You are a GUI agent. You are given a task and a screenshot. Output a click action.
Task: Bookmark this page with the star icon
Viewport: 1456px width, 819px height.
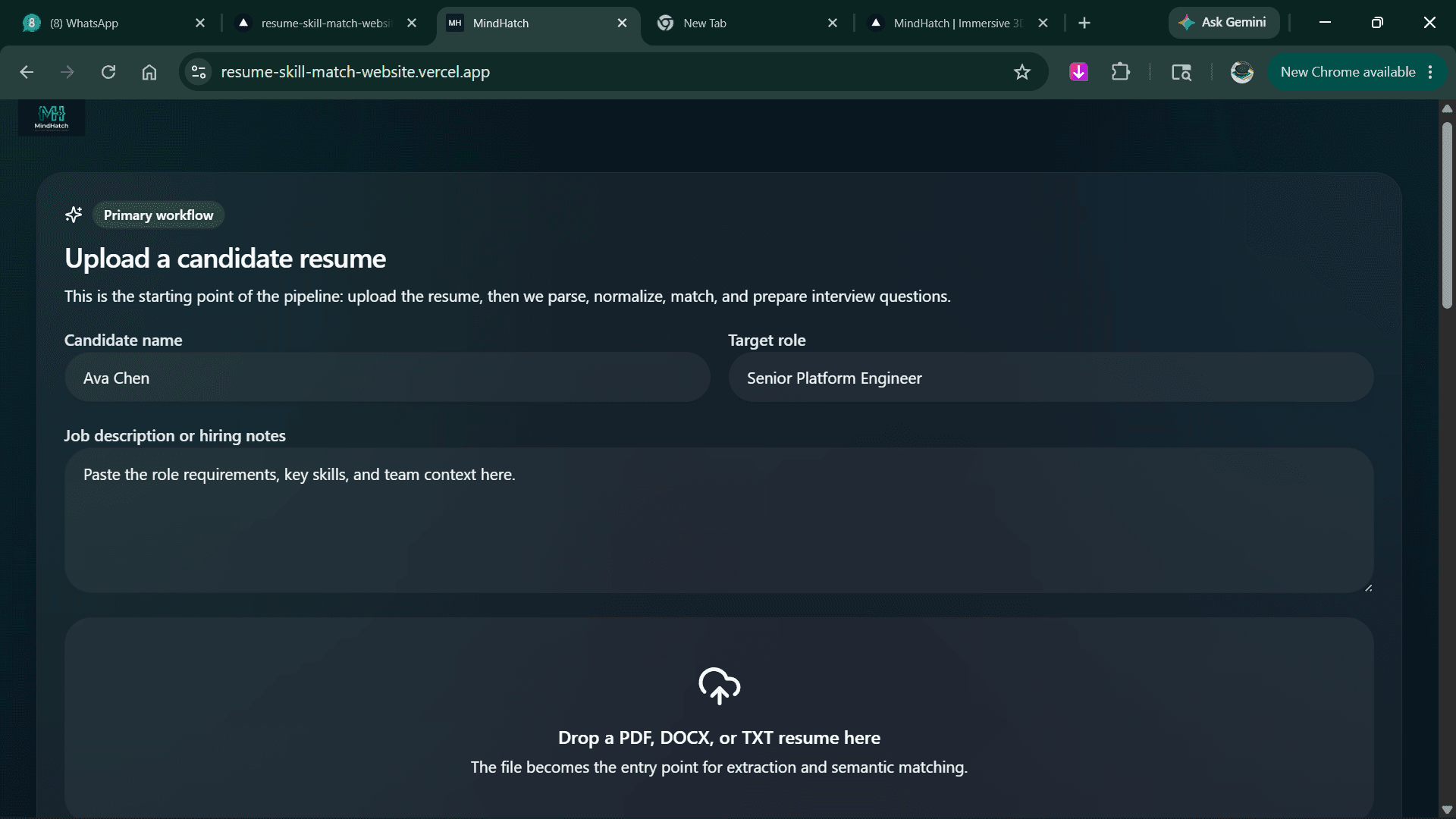pyautogui.click(x=1022, y=72)
